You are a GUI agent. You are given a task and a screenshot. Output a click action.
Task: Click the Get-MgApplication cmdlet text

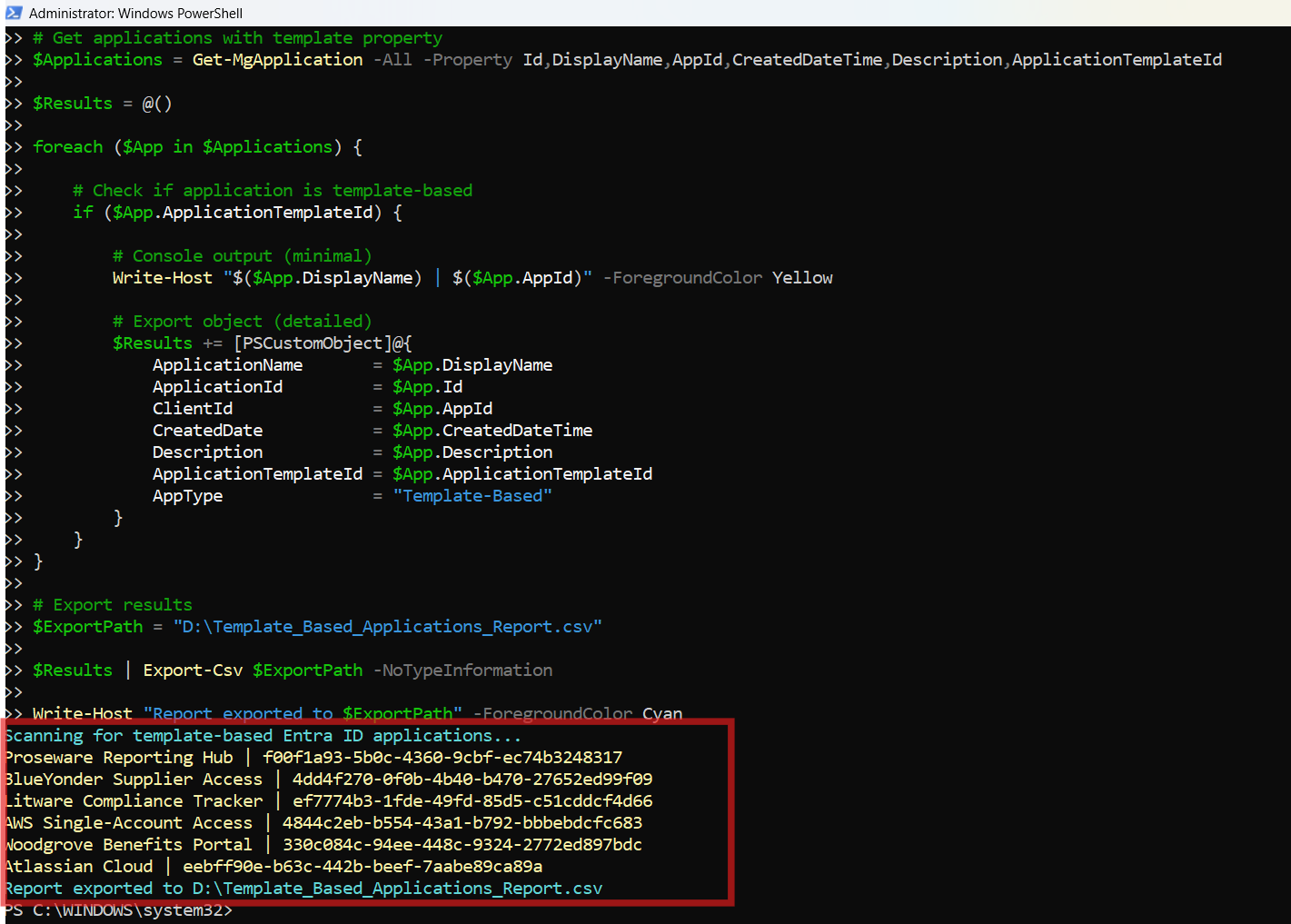(277, 60)
